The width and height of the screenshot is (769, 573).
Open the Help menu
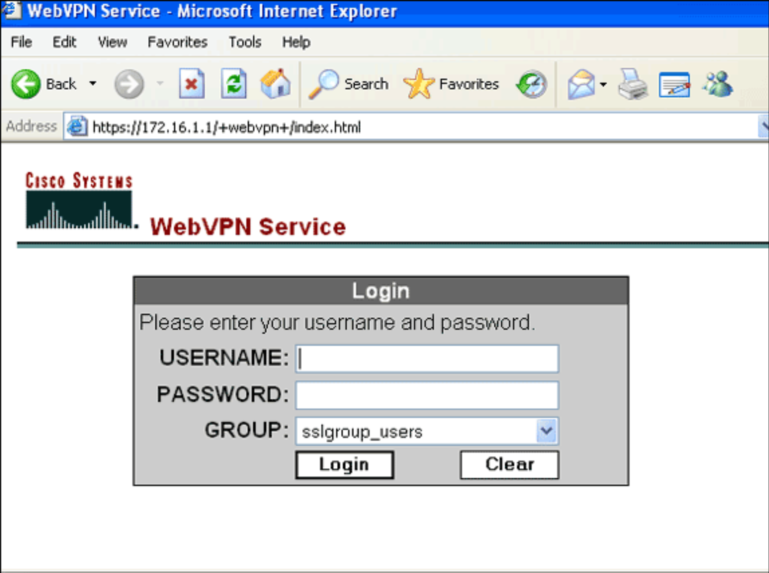pos(296,42)
